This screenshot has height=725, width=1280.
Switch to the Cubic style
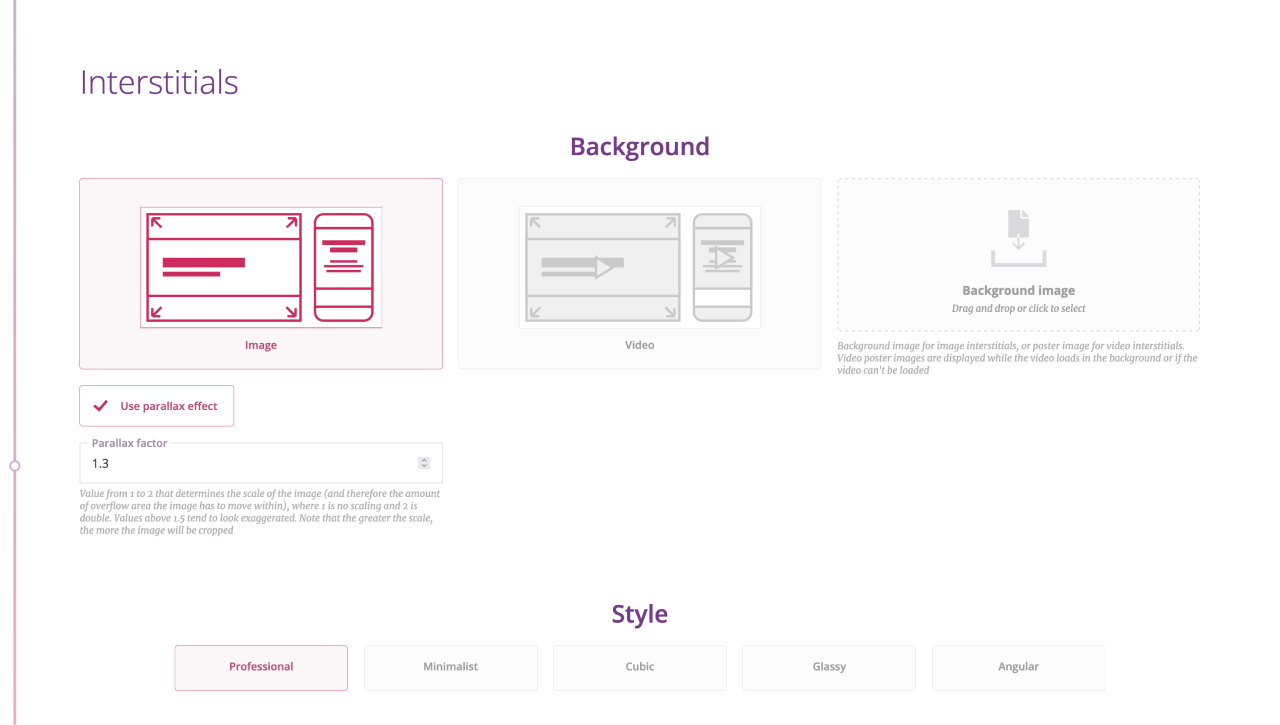[x=640, y=667]
